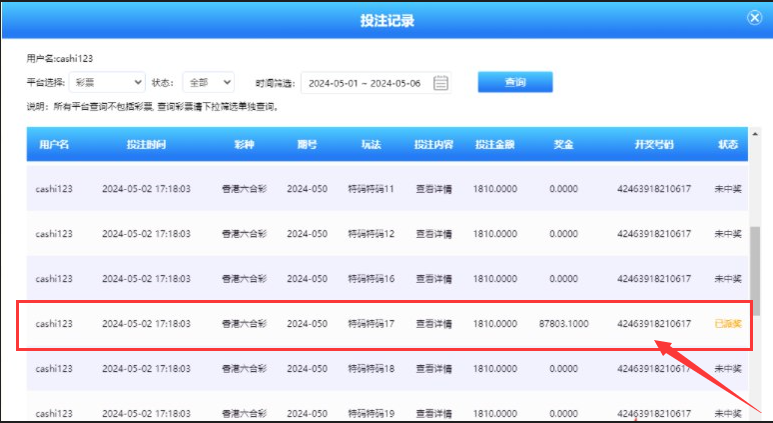This screenshot has width=773, height=423.
Task: View 查看详情 for the 特码特码19 row
Action: (433, 413)
